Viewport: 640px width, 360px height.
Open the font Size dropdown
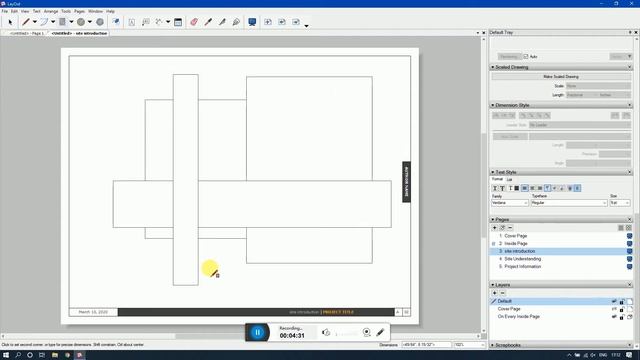pyautogui.click(x=620, y=203)
